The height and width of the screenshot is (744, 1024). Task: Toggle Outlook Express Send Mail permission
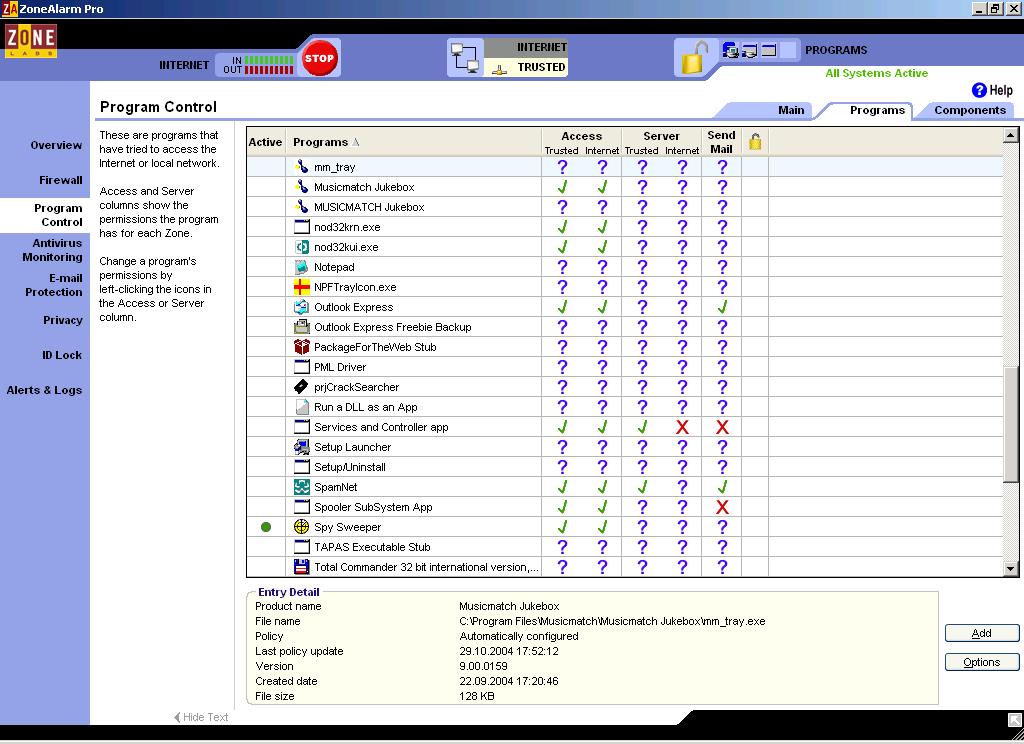point(722,307)
